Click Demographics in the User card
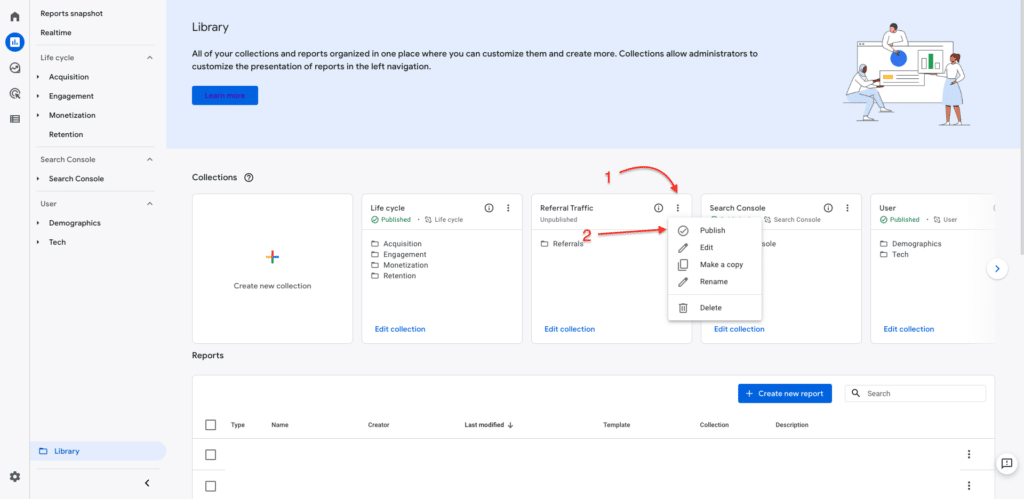This screenshot has width=1024, height=499. click(917, 244)
